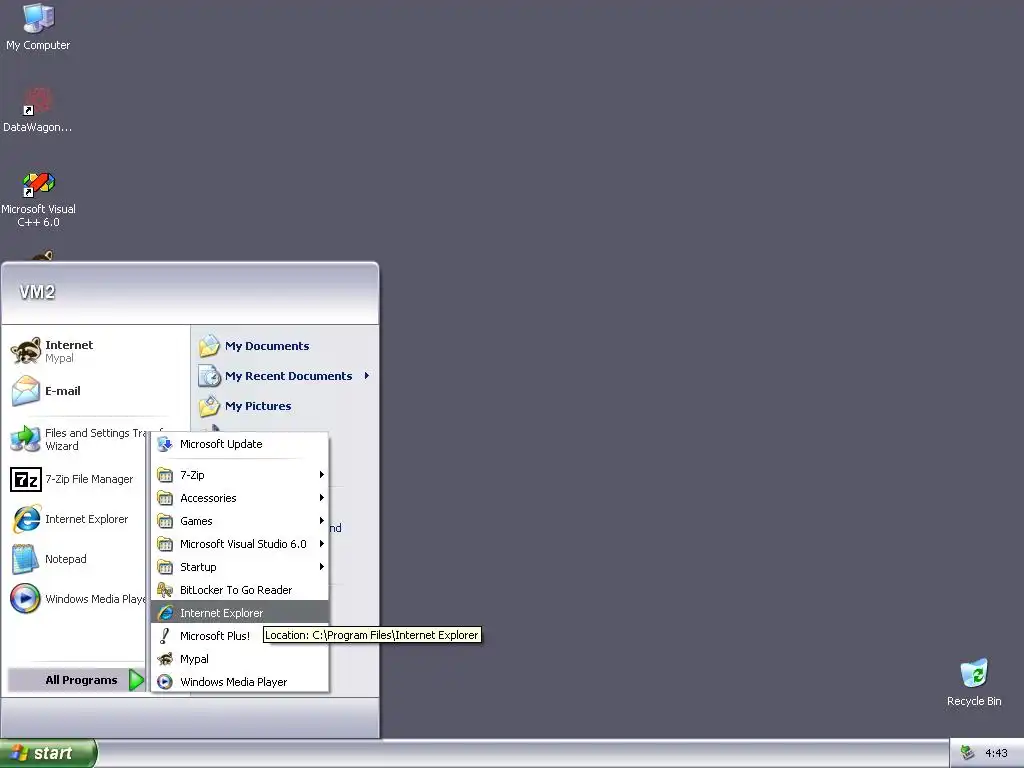1024x768 pixels.
Task: Open the My Recent Documents text
Action: [288, 376]
